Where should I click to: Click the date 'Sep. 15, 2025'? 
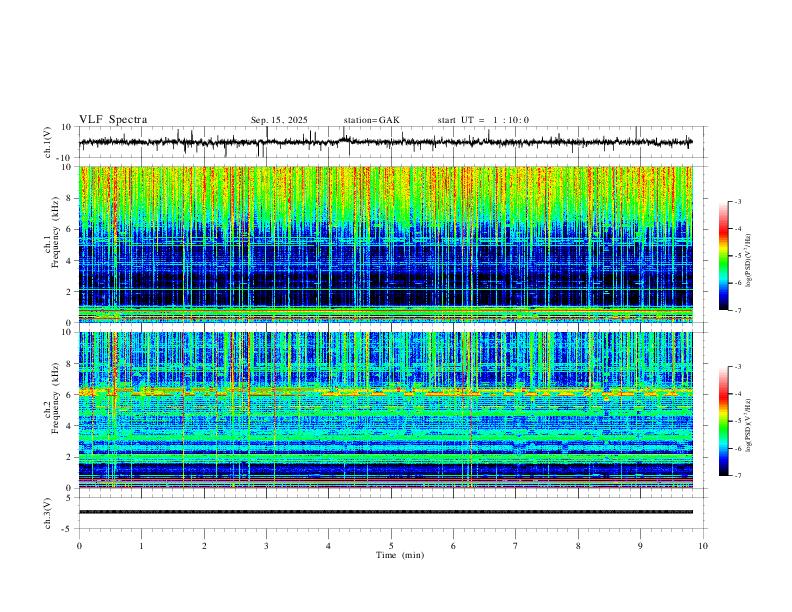(279, 120)
